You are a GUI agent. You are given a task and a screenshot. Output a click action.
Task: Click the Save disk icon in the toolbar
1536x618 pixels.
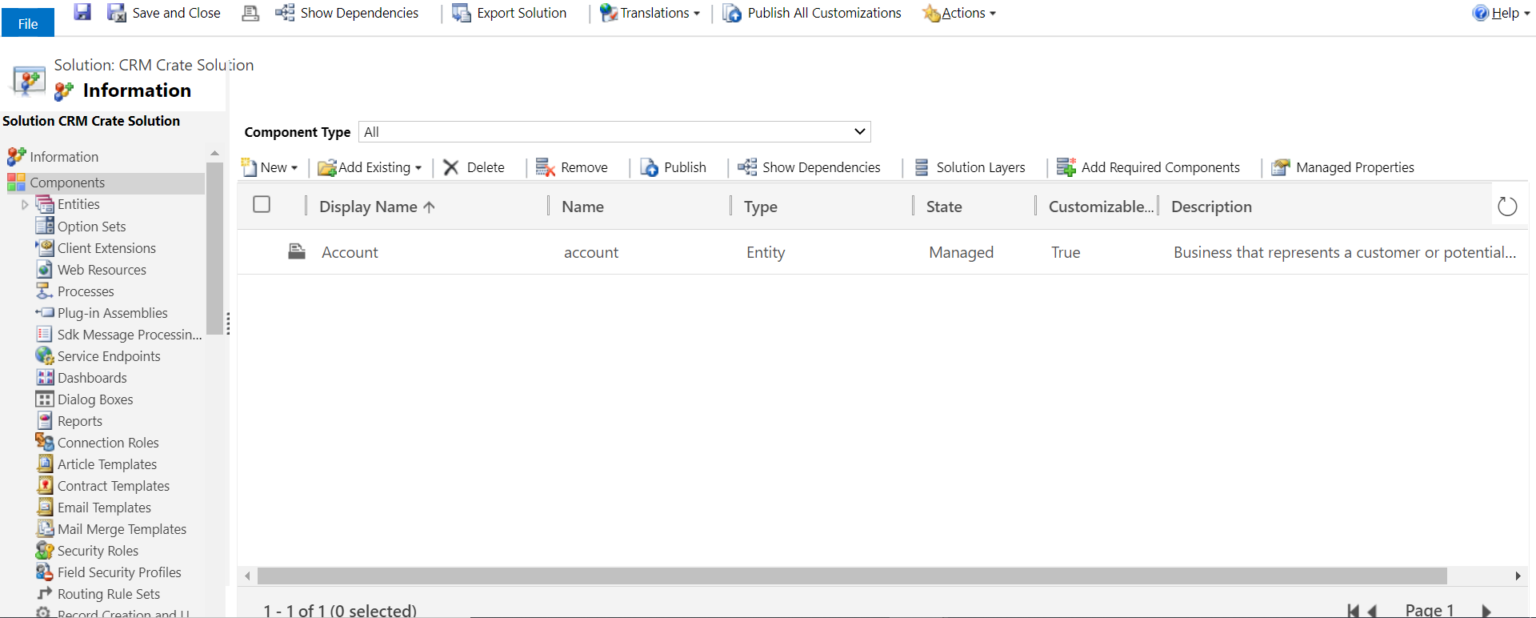click(83, 12)
